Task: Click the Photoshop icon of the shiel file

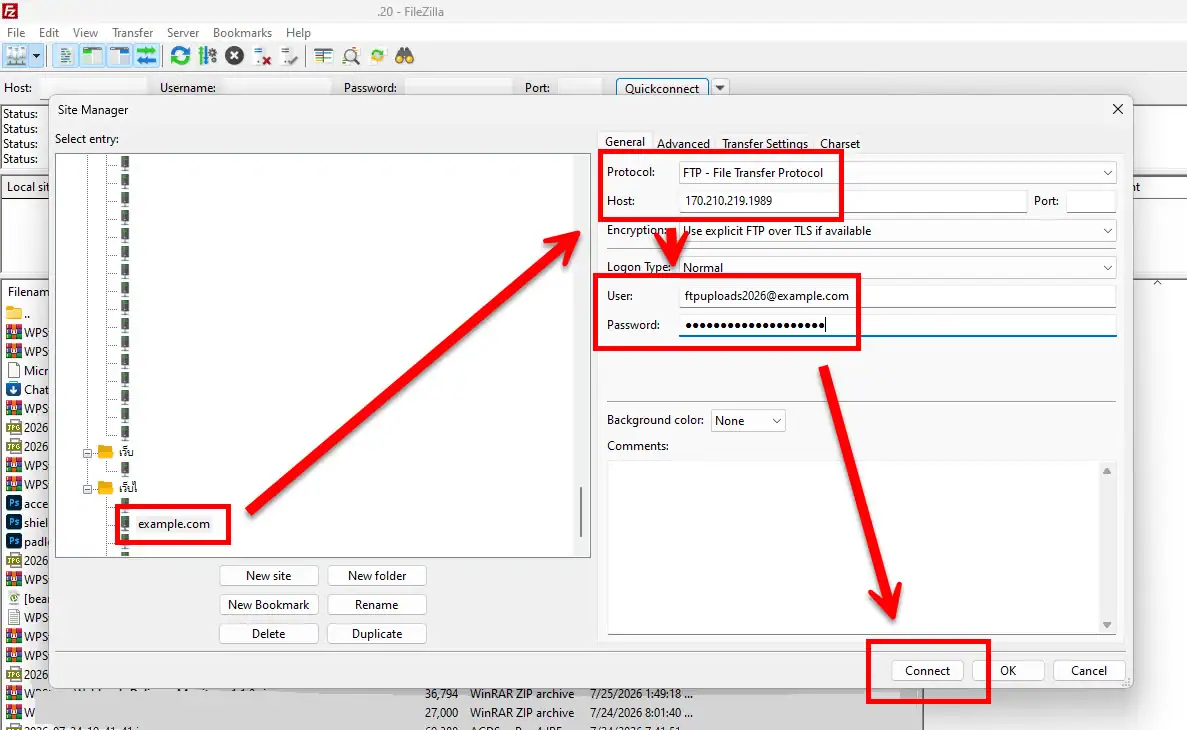Action: [x=14, y=523]
